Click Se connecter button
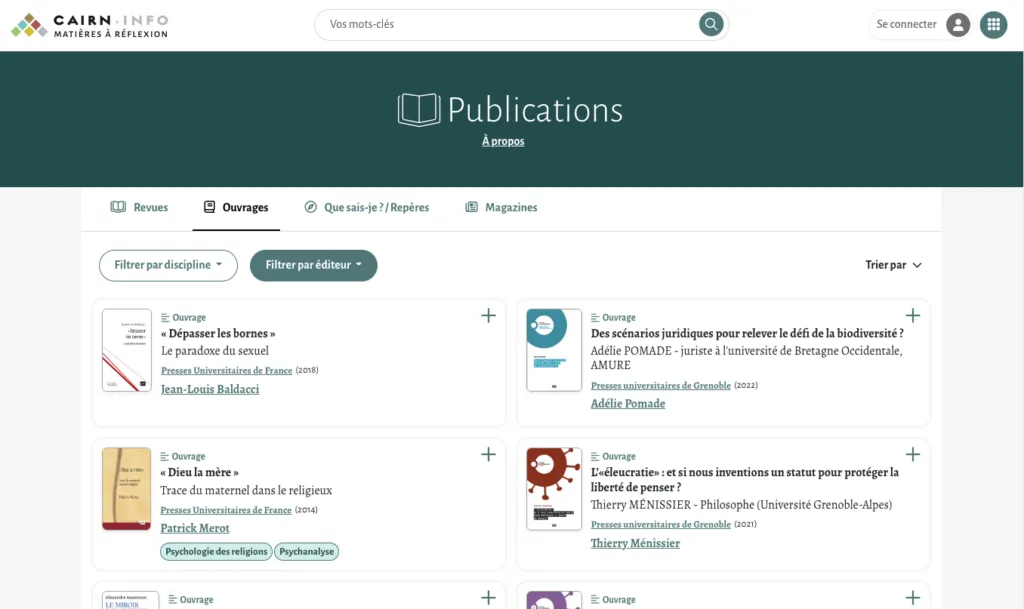The height and width of the screenshot is (609, 1024). [x=906, y=25]
